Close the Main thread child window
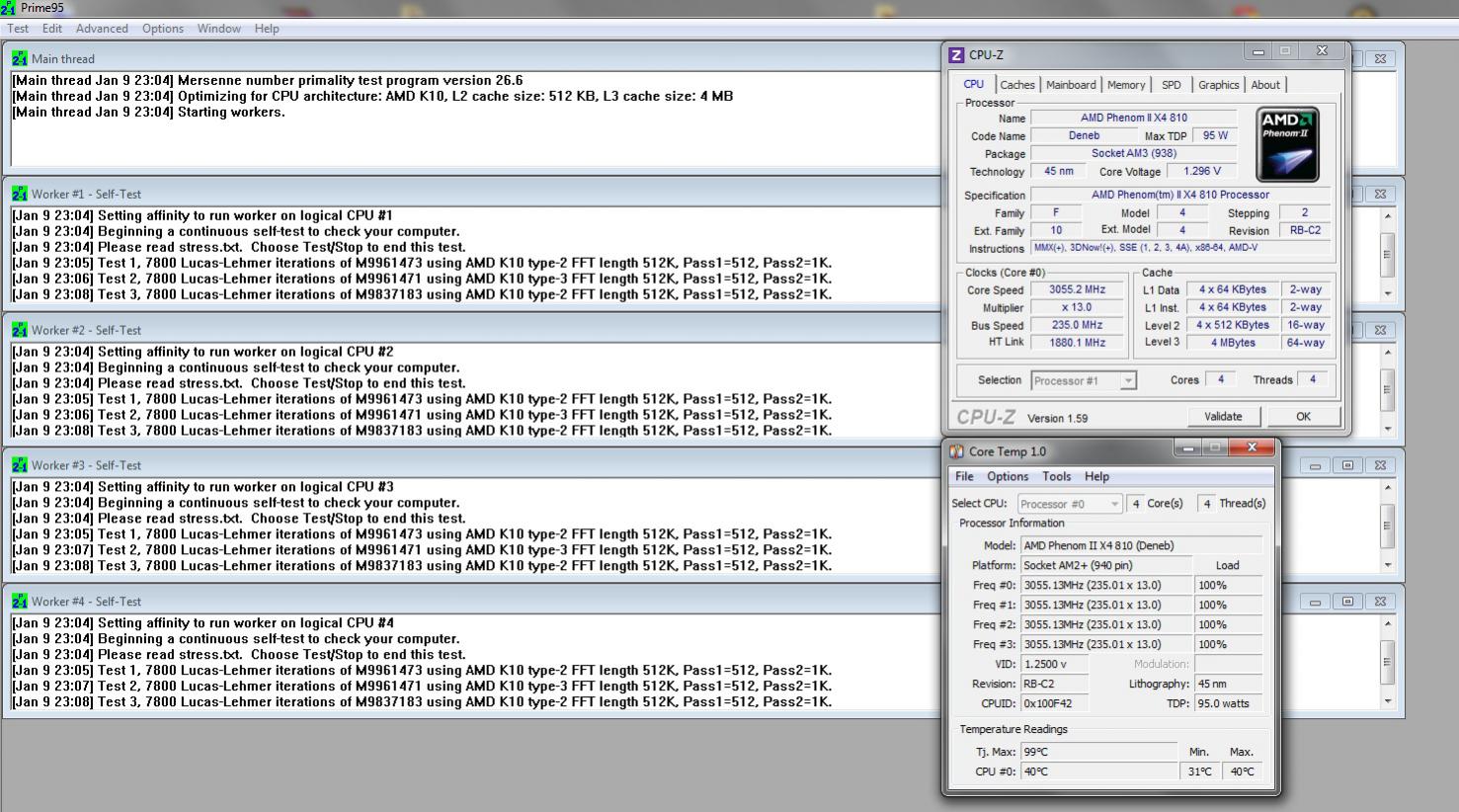The image size is (1459, 812). 1380,58
